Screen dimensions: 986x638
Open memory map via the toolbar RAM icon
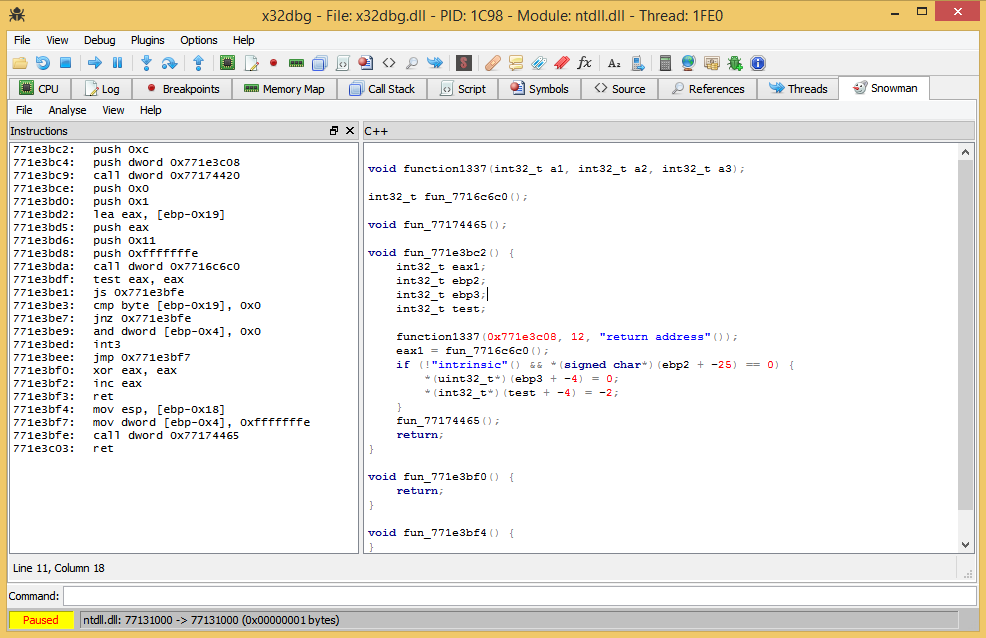[296, 63]
